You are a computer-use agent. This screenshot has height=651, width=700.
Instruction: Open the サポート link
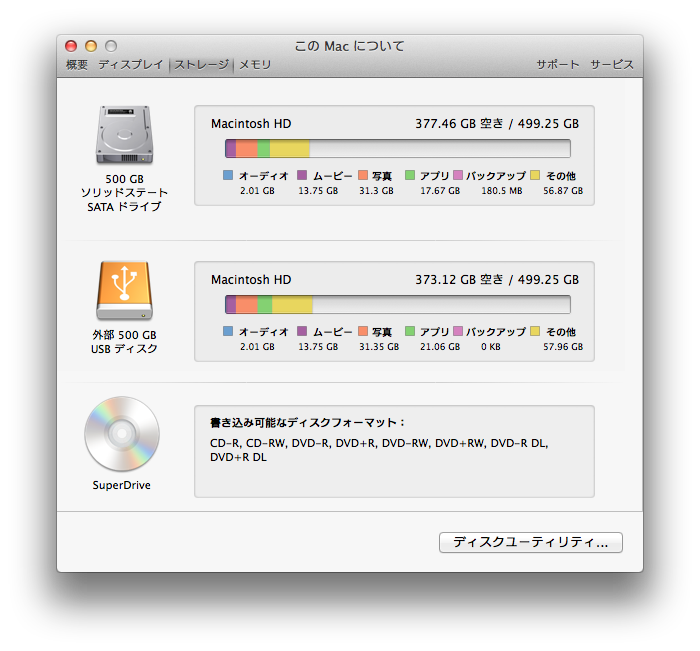coord(557,65)
